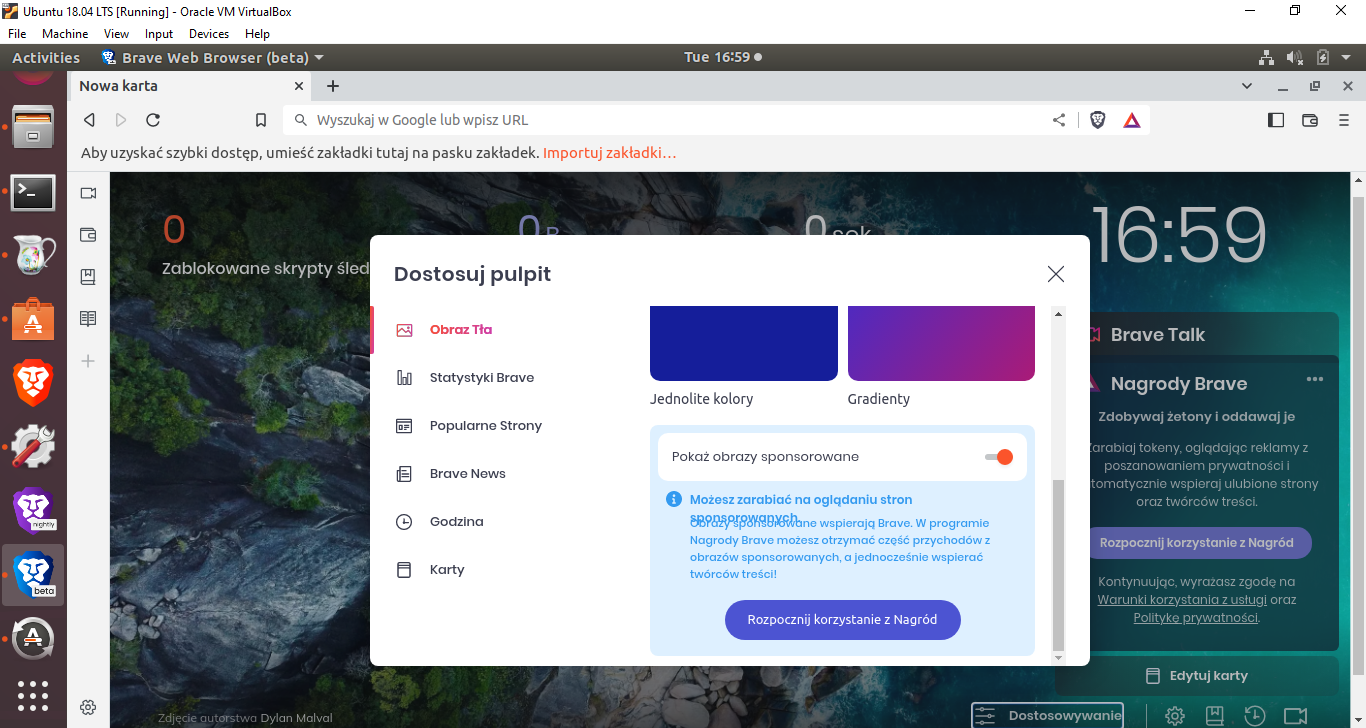Click the dialog vertical scrollbar thumb
The image size is (1366, 728).
[1059, 565]
